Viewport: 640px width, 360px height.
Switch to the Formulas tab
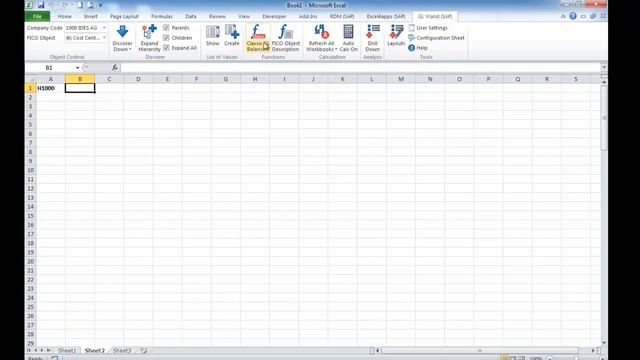(x=162, y=16)
